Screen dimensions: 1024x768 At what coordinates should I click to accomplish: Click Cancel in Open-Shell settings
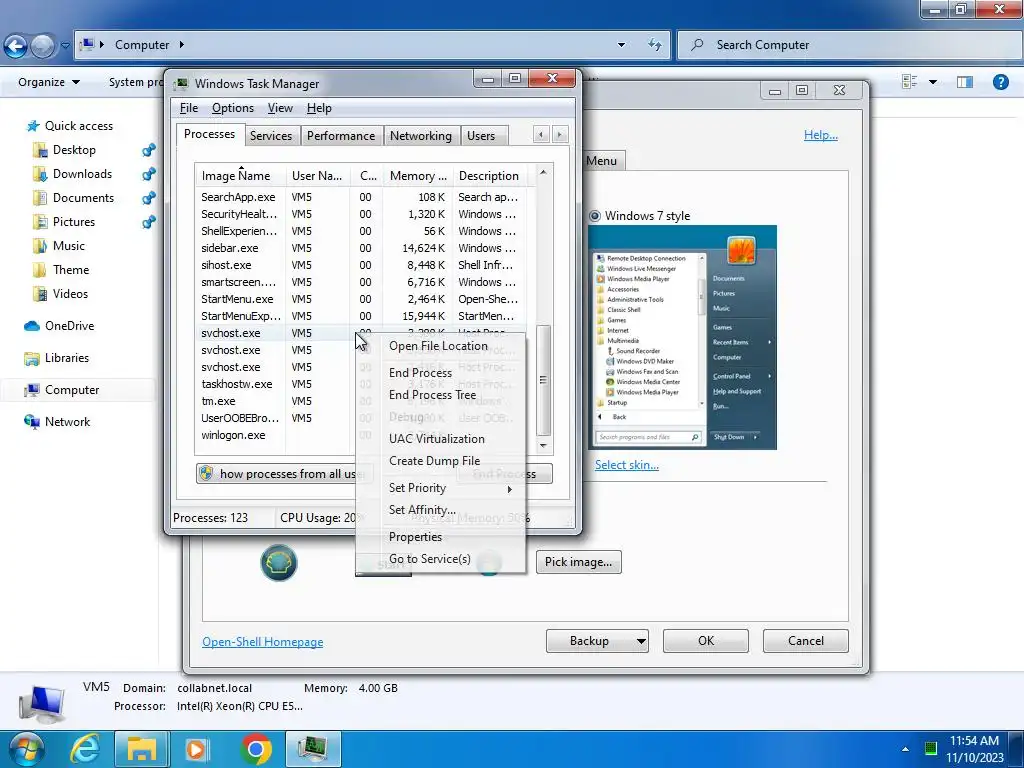pyautogui.click(x=805, y=641)
